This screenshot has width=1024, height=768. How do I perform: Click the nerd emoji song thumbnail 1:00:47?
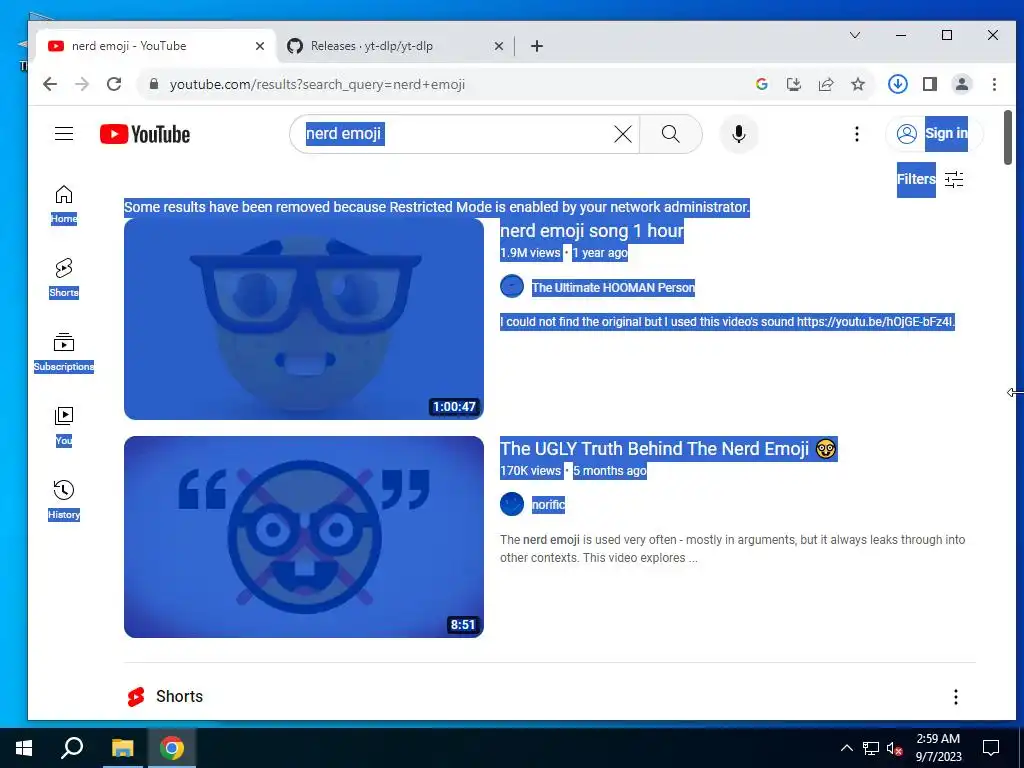pyautogui.click(x=304, y=319)
